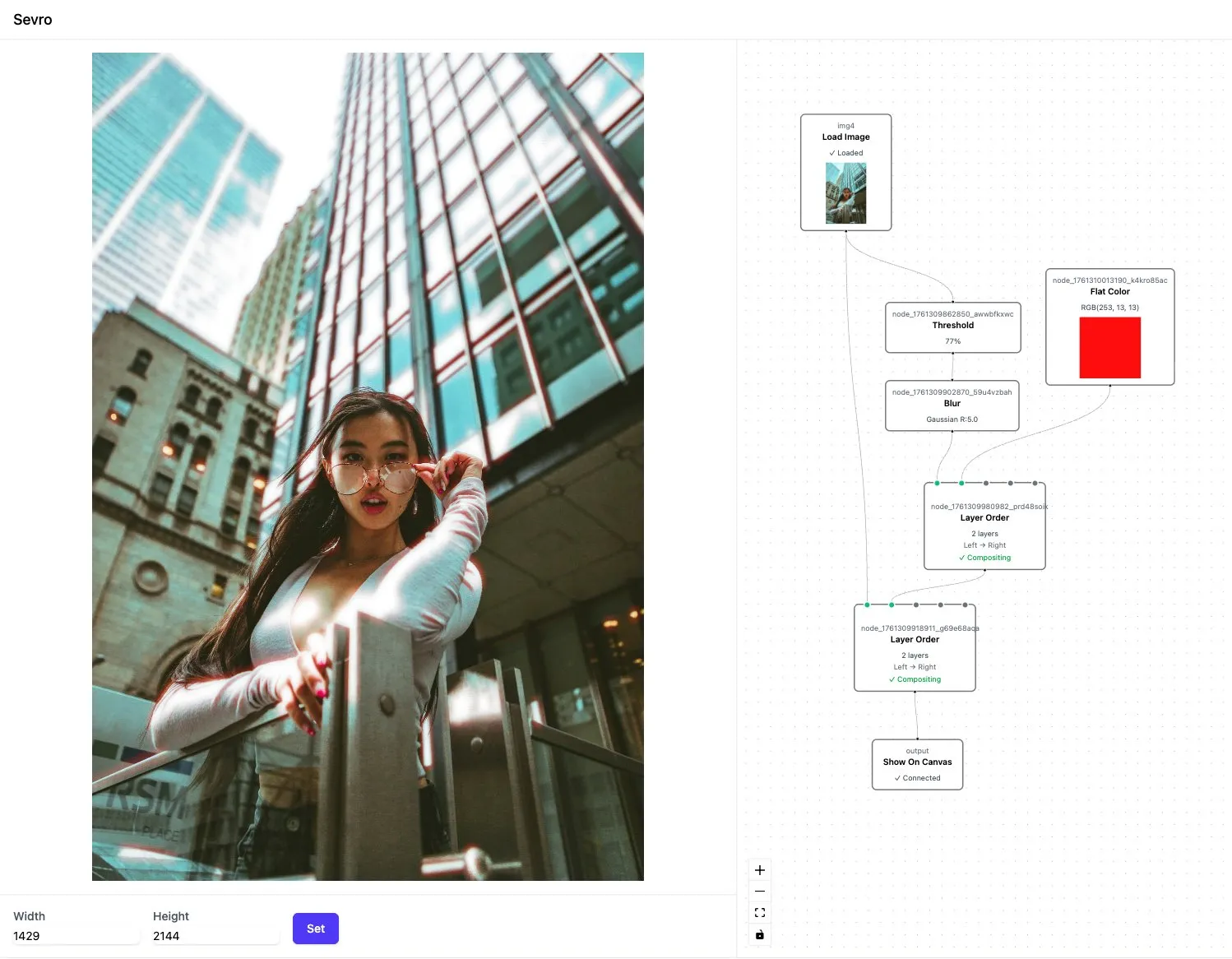Click last gray input port on upper Layer Order
Screen dimensions: 1232x959
[x=1035, y=483]
